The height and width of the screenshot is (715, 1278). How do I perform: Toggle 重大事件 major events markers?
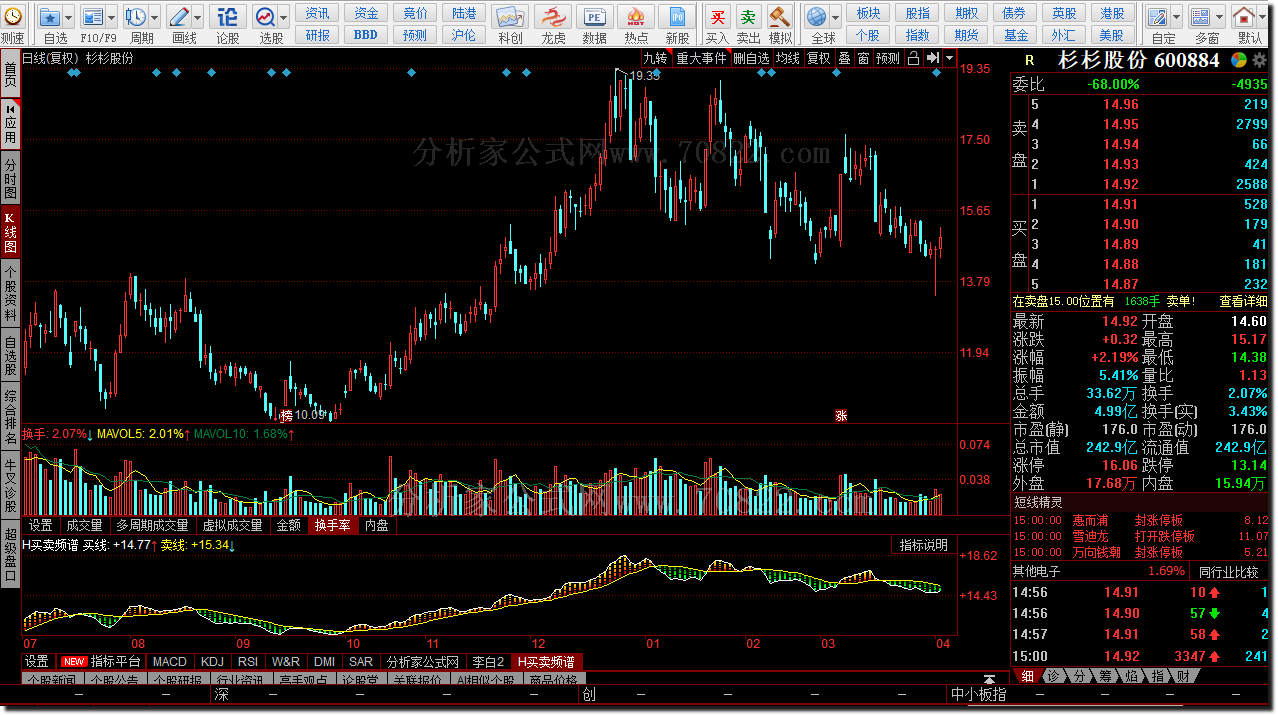[701, 58]
